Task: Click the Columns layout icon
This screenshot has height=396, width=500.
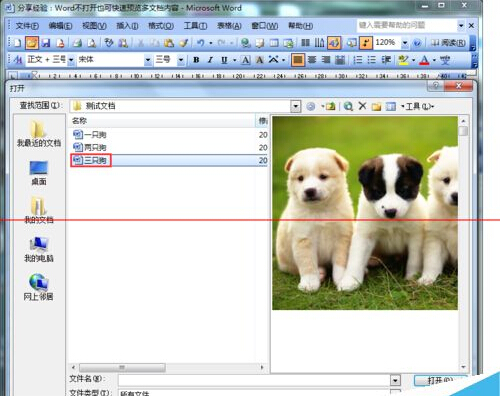Action: pyautogui.click(x=305, y=43)
